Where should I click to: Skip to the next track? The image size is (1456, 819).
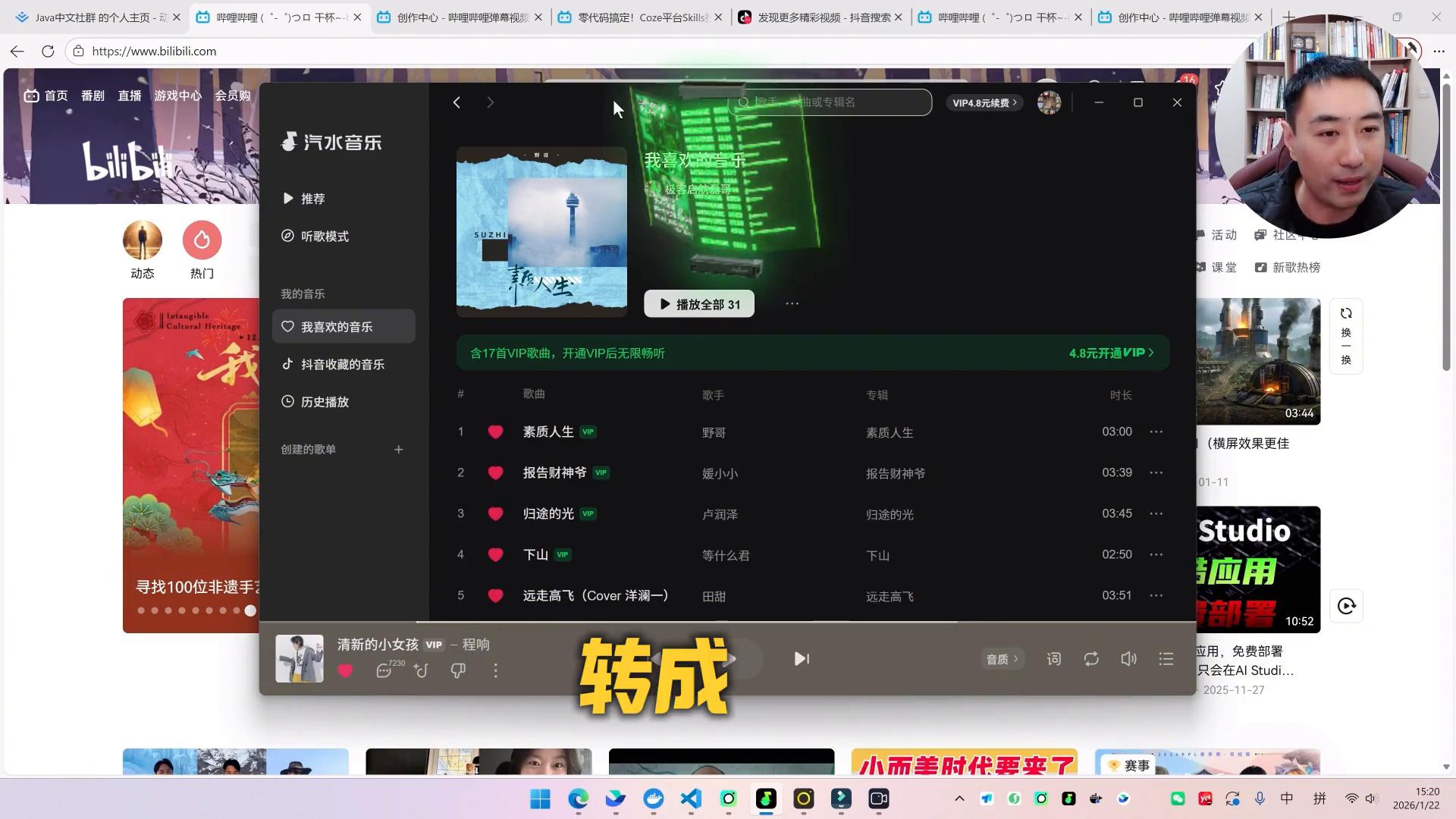pyautogui.click(x=802, y=659)
